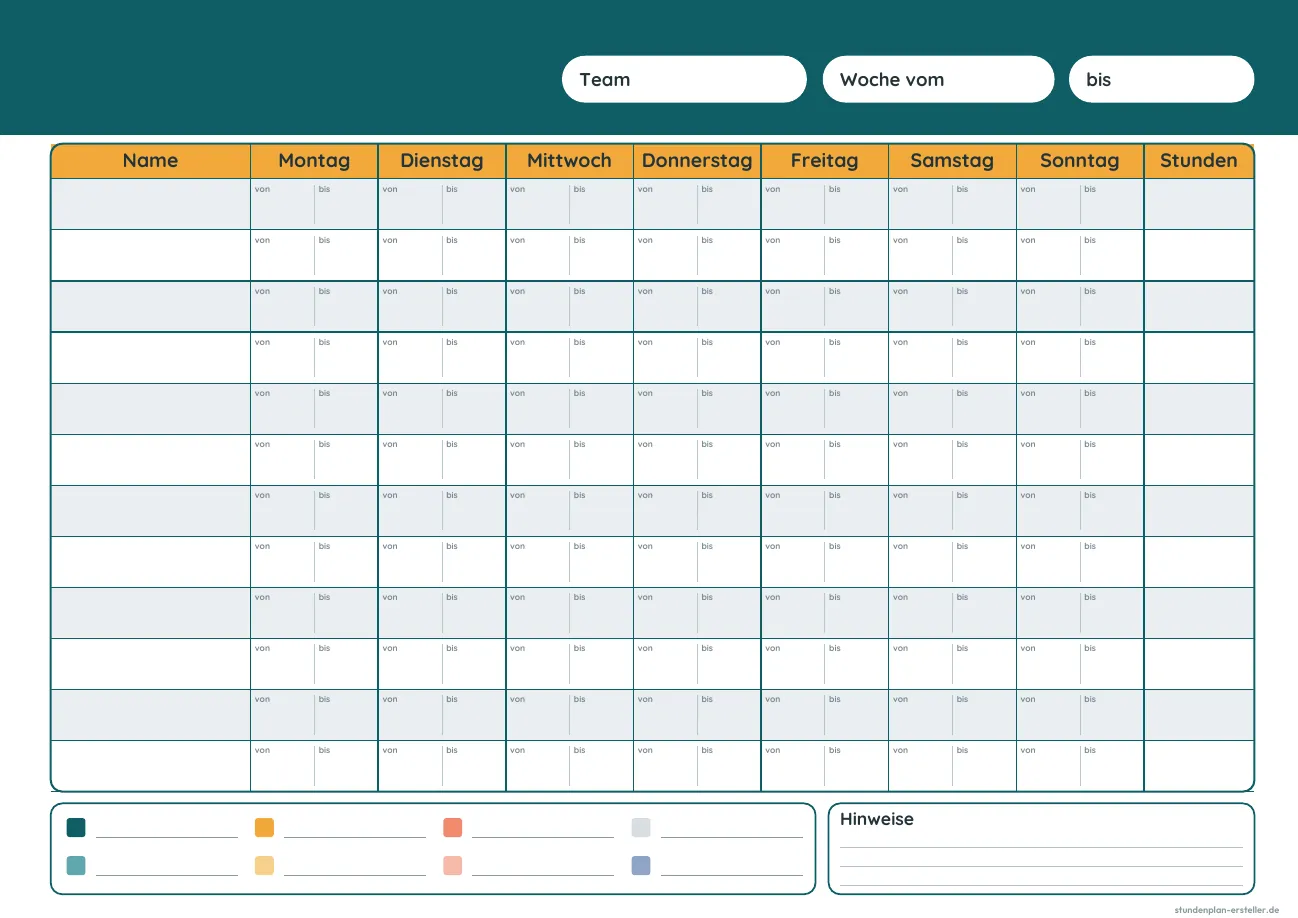Click the Hinweise notes heading
The width and height of the screenshot is (1298, 918).
pos(877,819)
